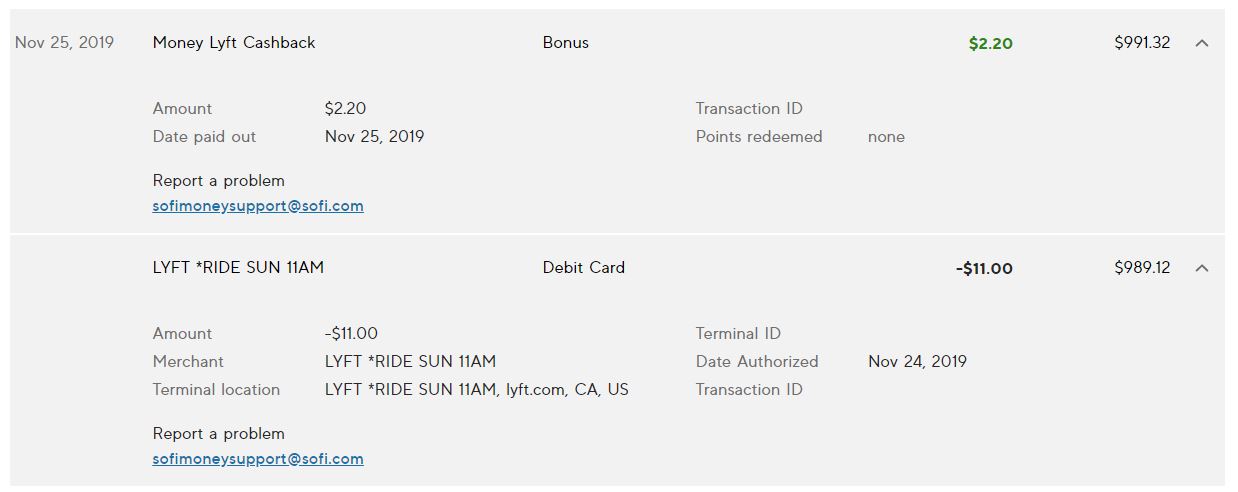Click Report a problem under cashback details
This screenshot has height=492, width=1238.
(x=219, y=181)
